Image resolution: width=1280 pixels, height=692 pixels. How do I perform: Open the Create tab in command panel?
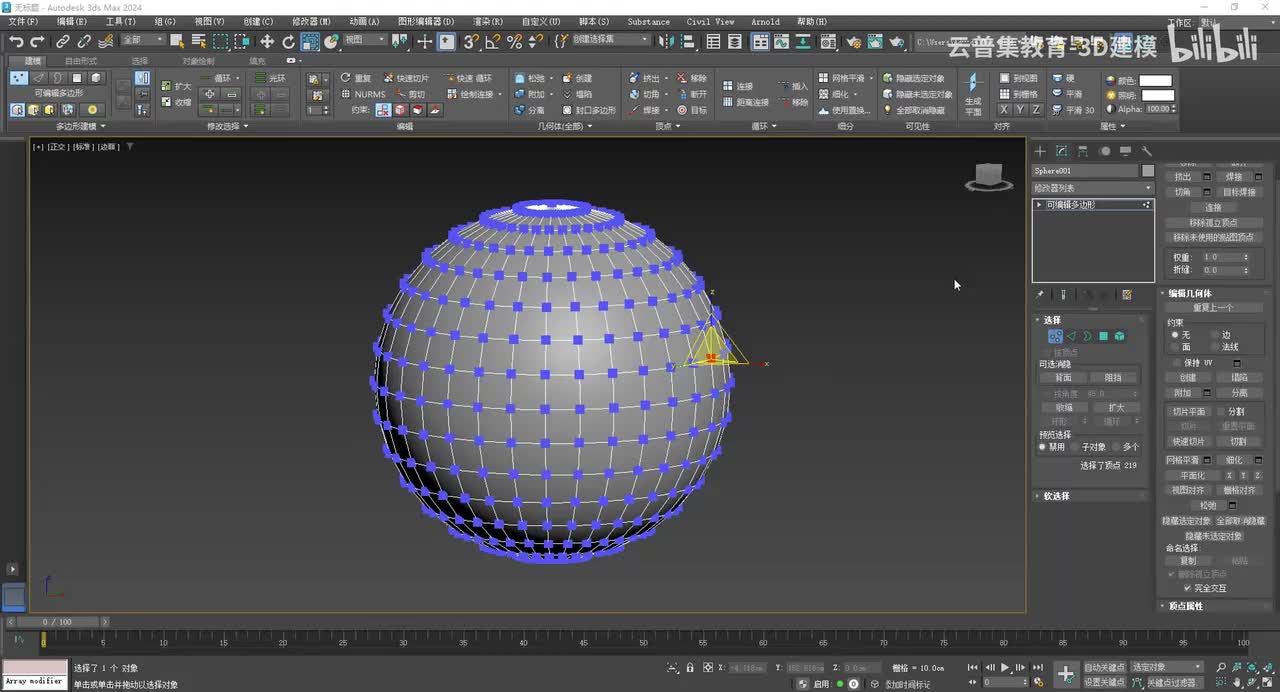[x=1040, y=151]
